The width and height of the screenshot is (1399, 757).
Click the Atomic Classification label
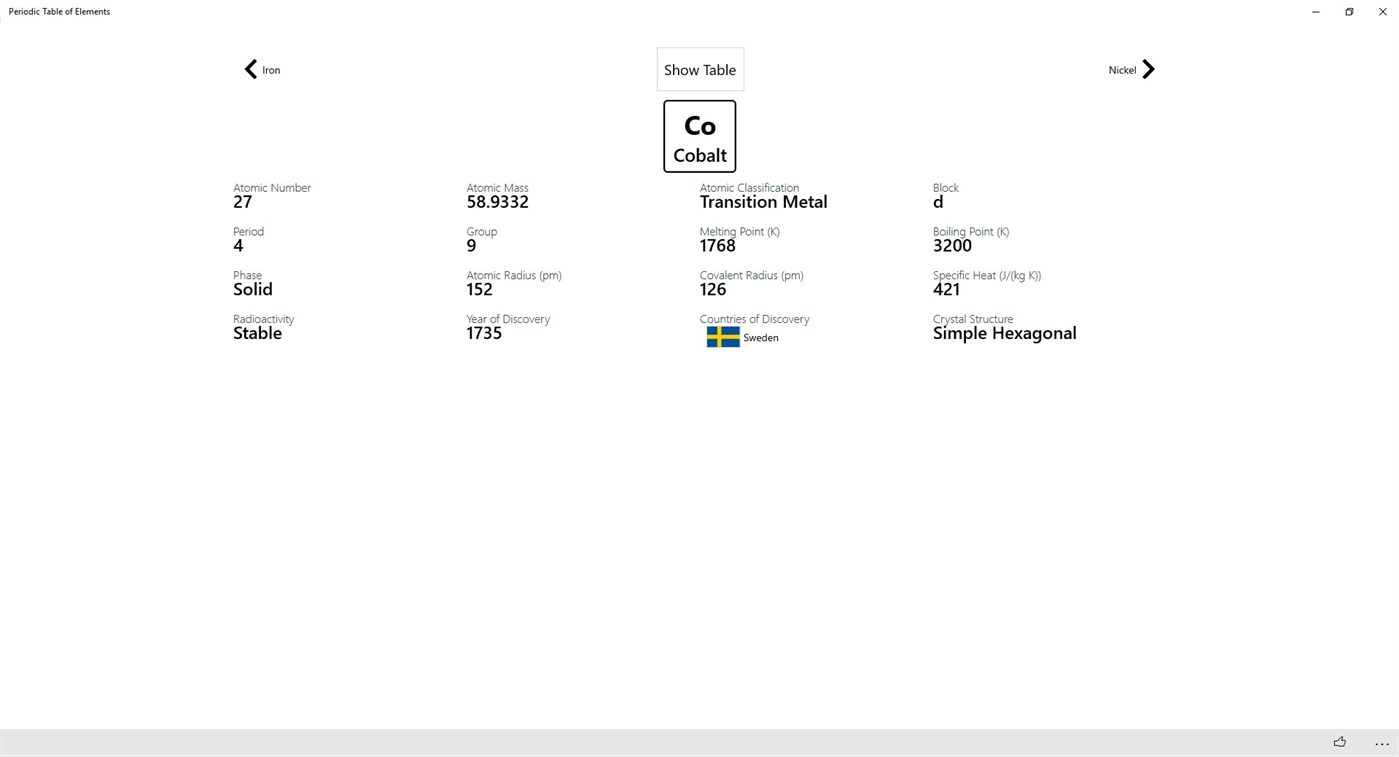749,188
